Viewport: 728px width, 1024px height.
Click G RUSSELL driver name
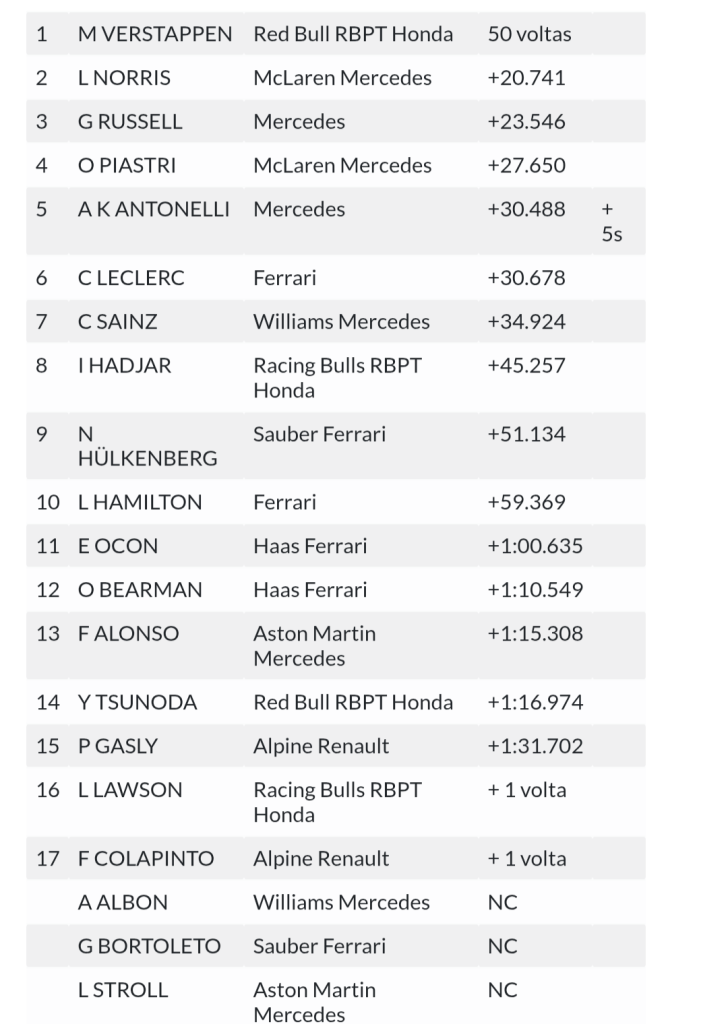click(130, 122)
